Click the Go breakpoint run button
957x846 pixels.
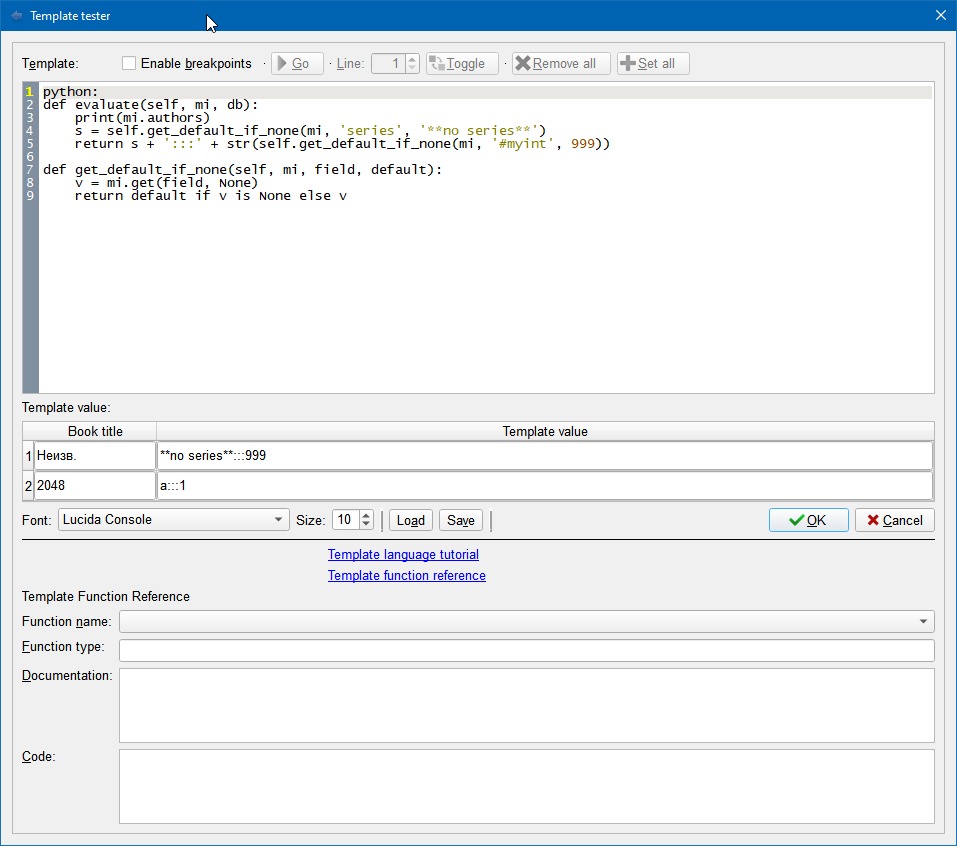tap(297, 64)
